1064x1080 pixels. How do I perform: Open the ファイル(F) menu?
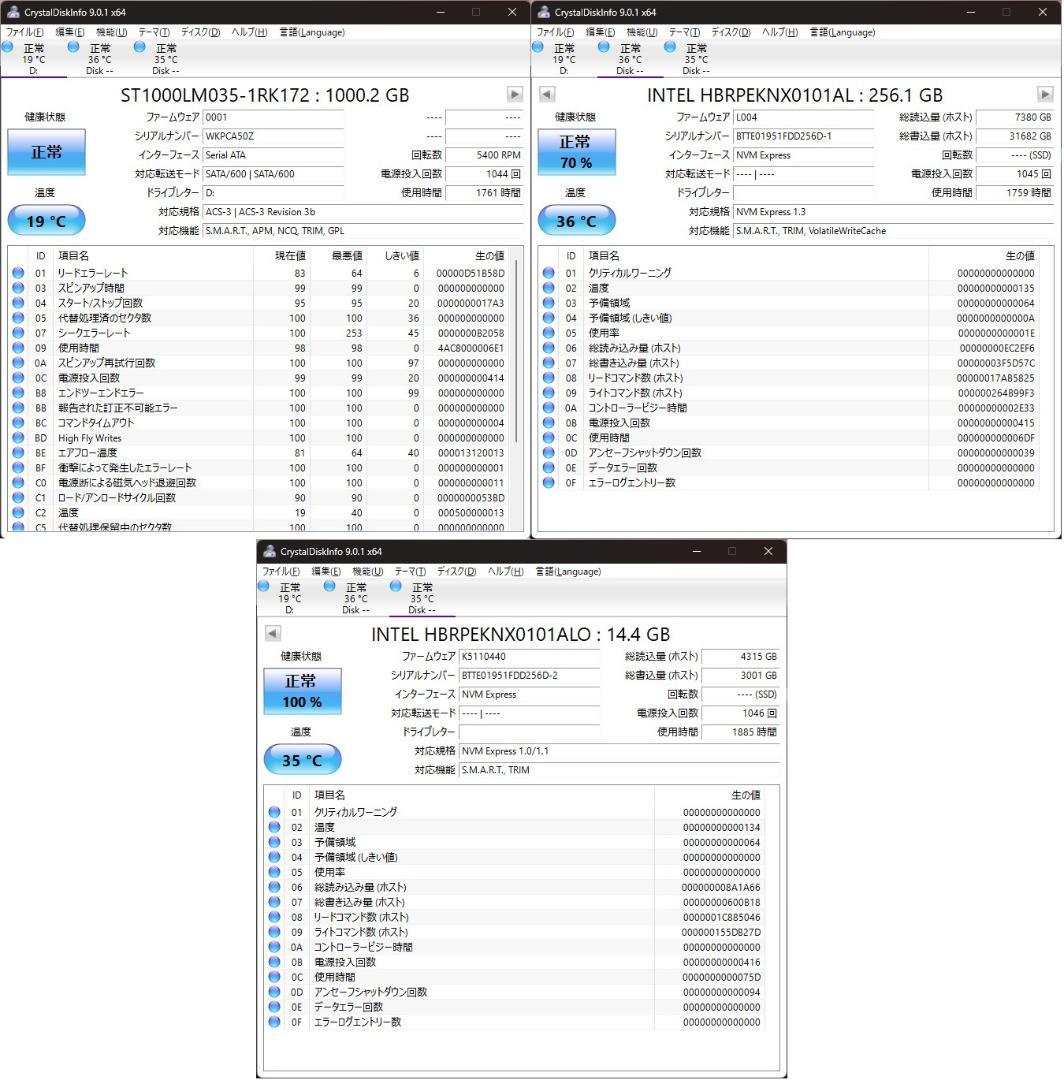(x=24, y=32)
